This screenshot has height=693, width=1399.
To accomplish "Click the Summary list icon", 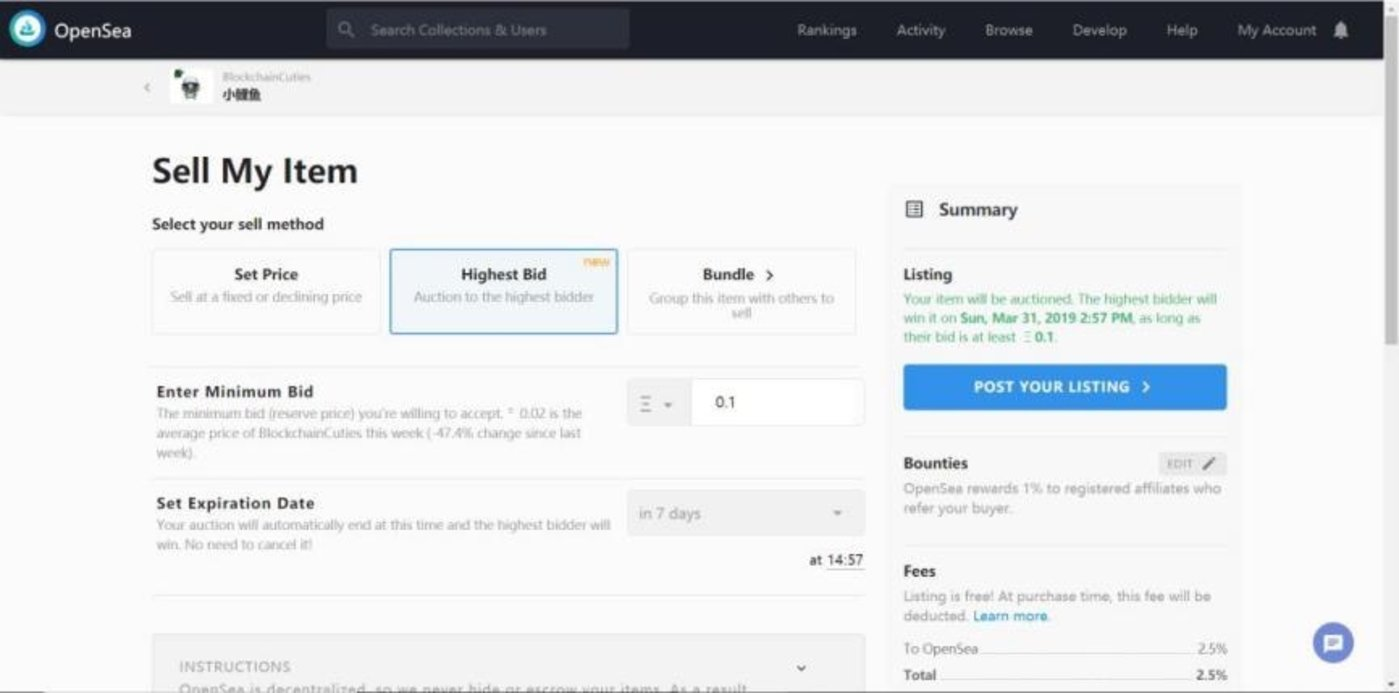I will (913, 209).
